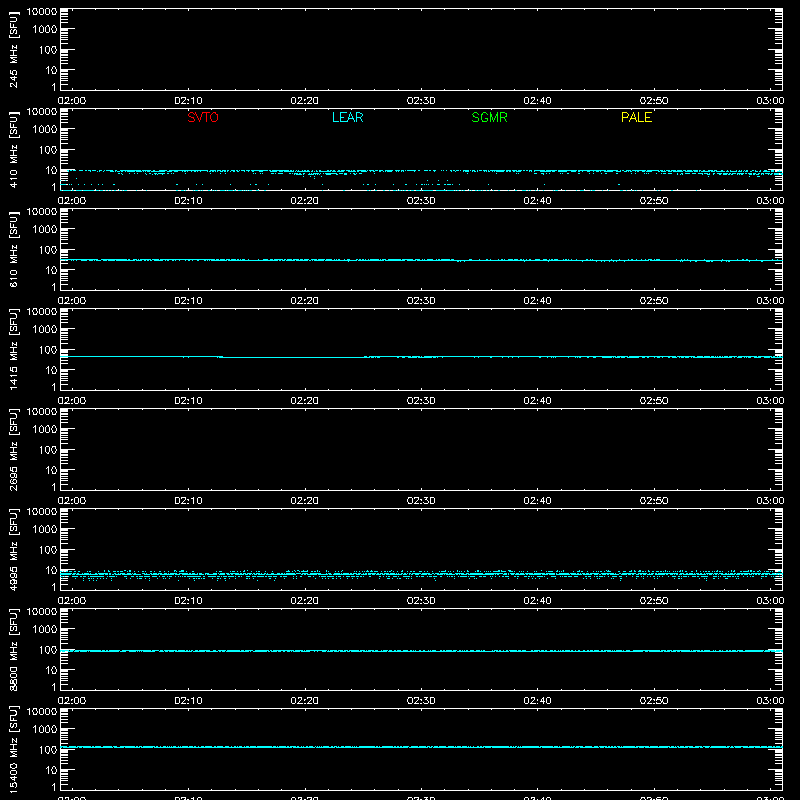Select the 410 MHz [SFU] axis title
800x800 pixels.
pos(13,149)
